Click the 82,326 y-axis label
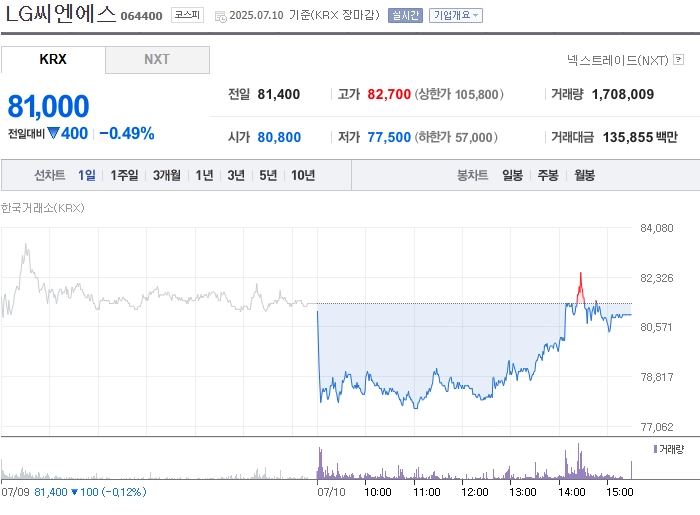Screen dimensions: 700x515 (x=657, y=278)
